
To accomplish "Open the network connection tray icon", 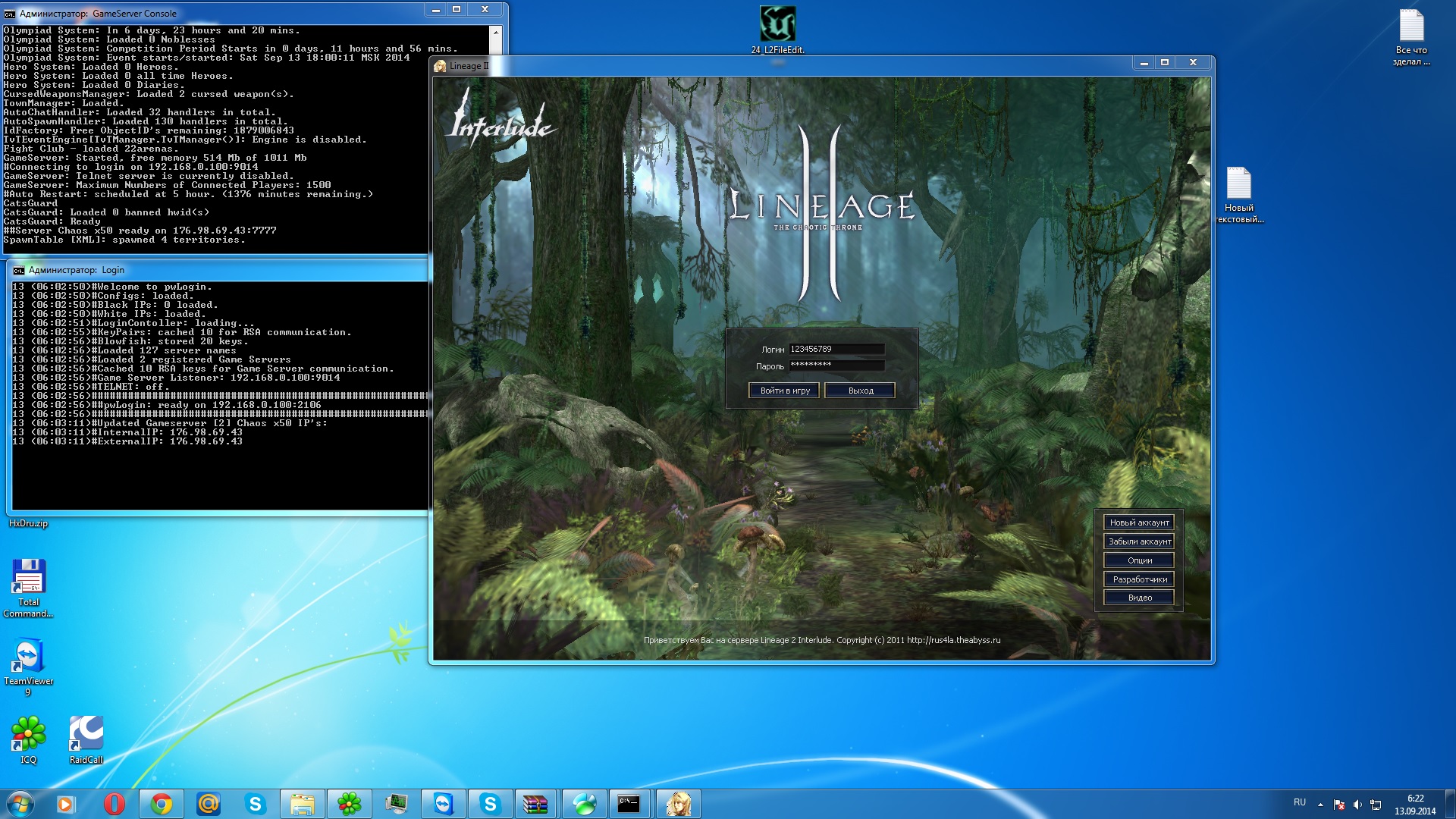I will point(1376,805).
